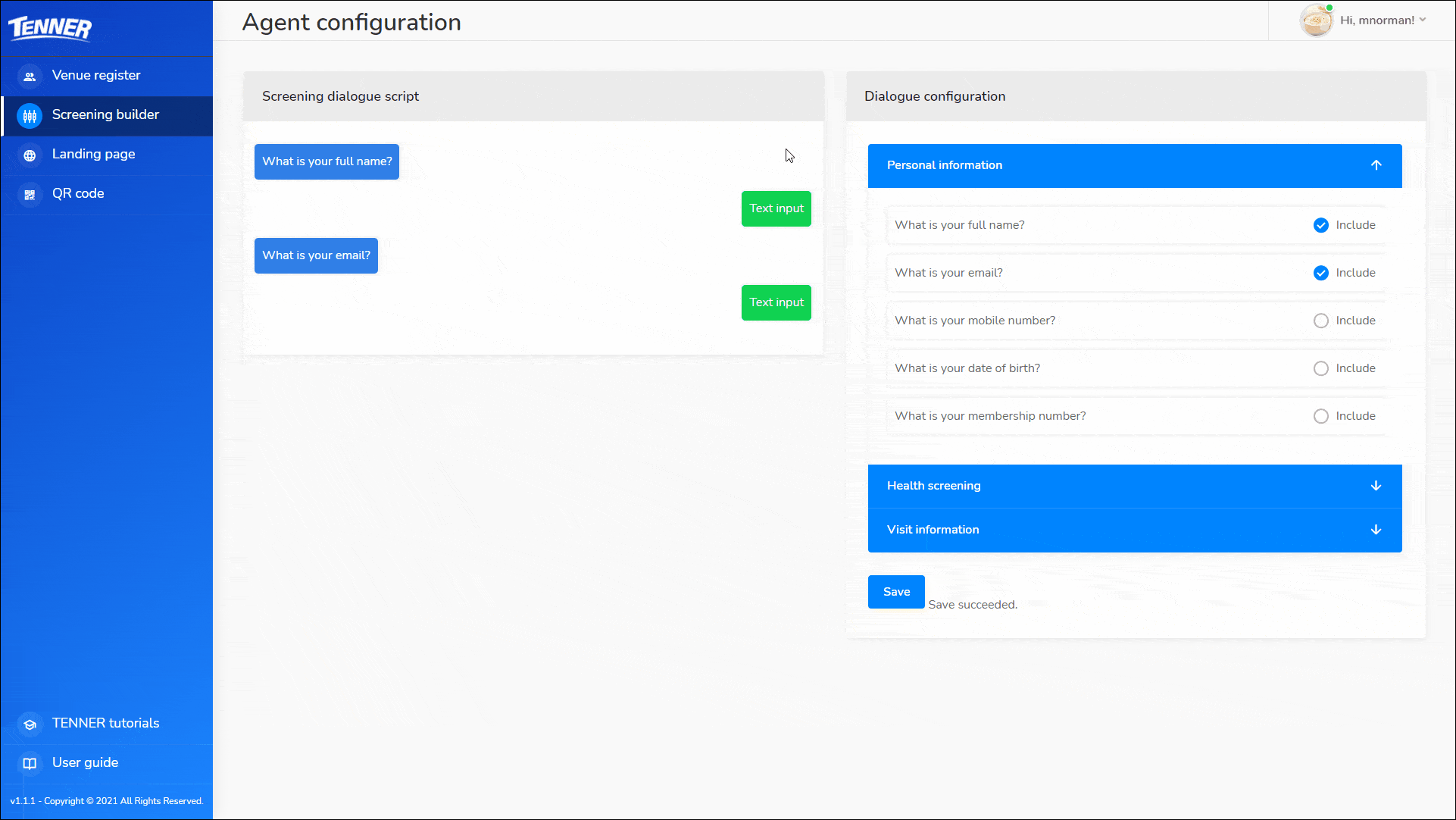Click the Landing page globe icon
The width and height of the screenshot is (1456, 820).
pyautogui.click(x=30, y=155)
